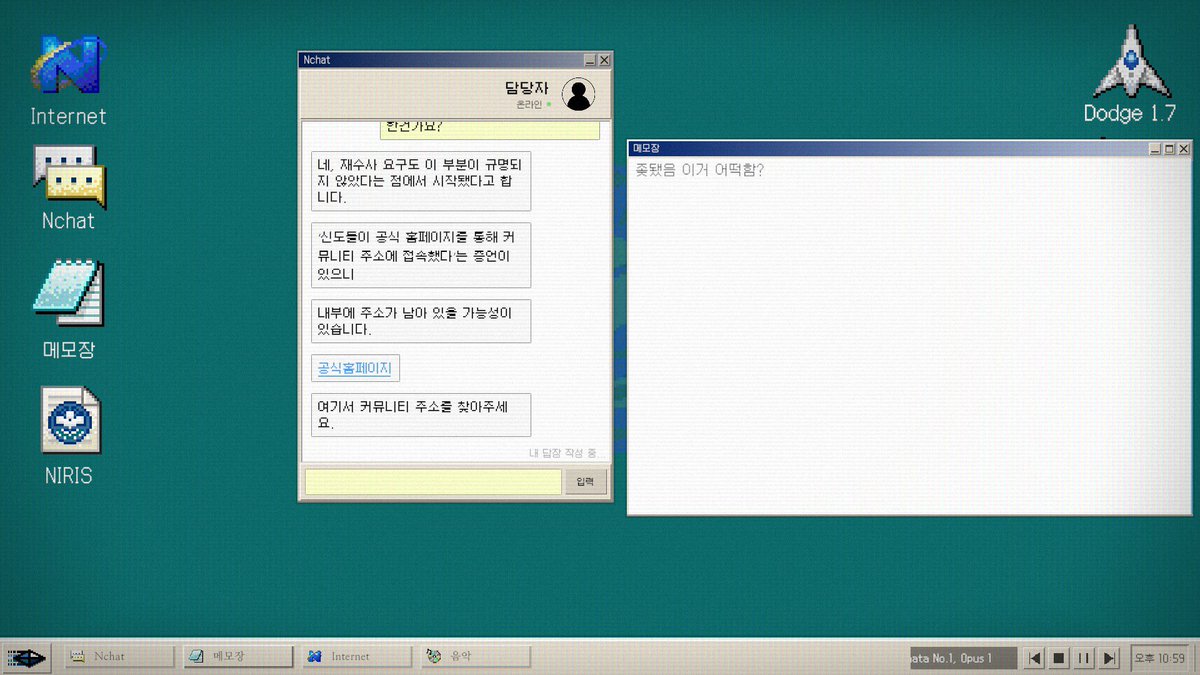
Task: Open the start menu arrow button
Action: (28, 657)
